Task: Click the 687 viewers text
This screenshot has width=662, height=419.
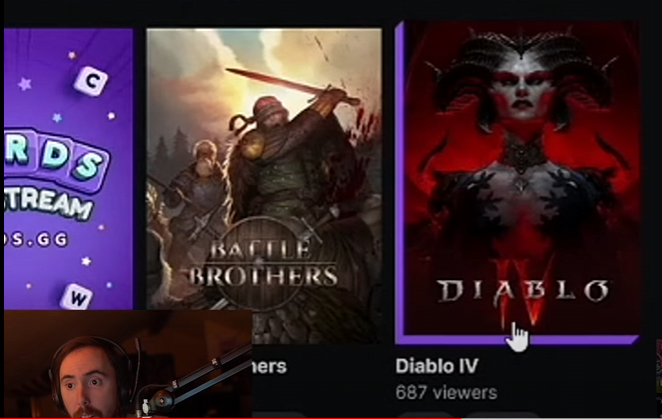Action: 446,393
